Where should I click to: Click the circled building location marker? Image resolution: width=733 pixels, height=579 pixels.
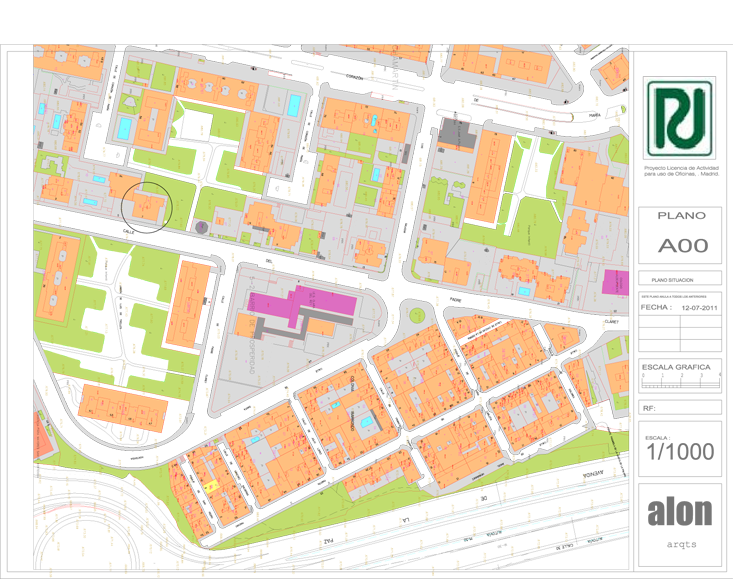tap(146, 206)
